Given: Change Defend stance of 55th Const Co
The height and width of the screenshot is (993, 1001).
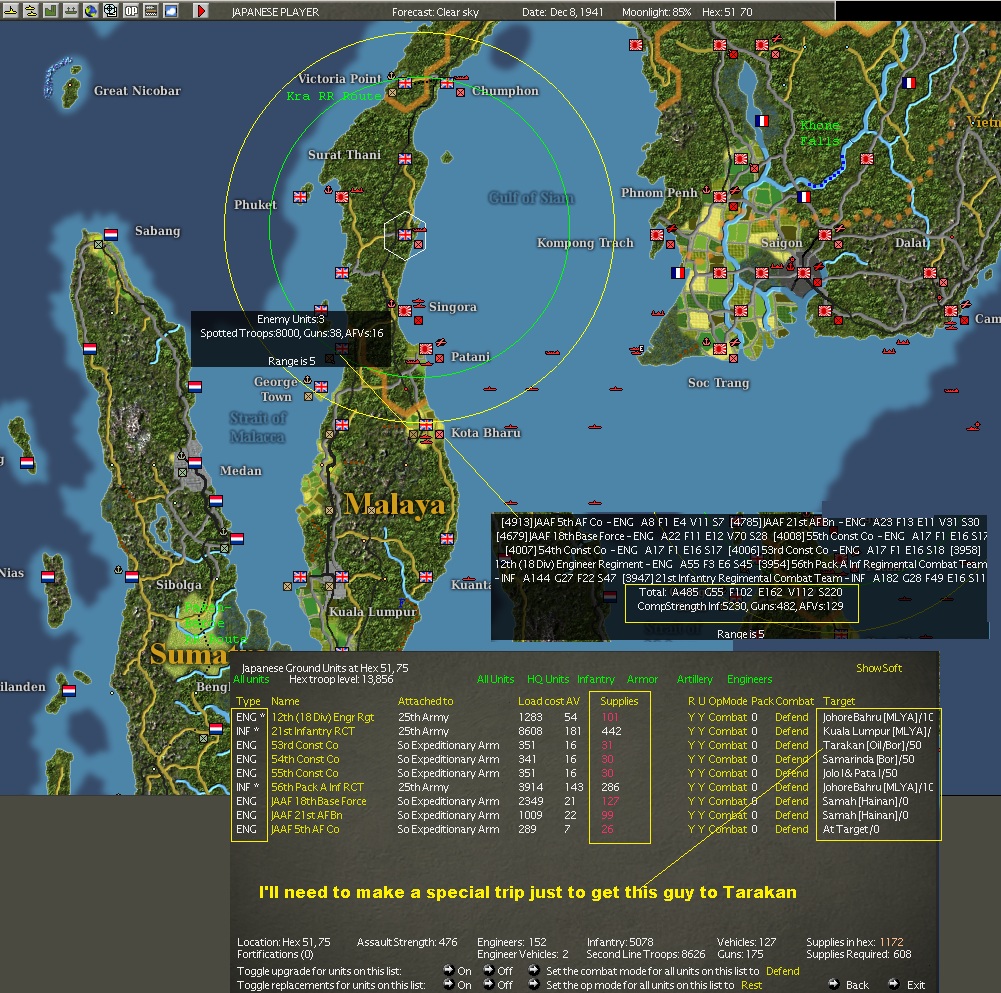Looking at the screenshot, I should [x=792, y=773].
